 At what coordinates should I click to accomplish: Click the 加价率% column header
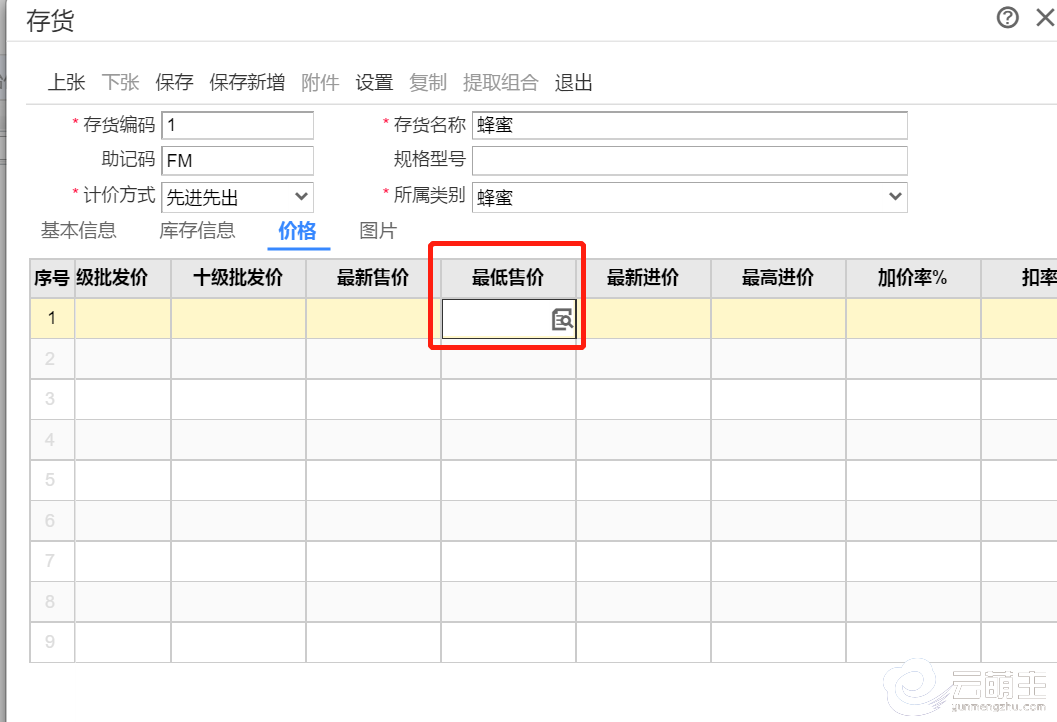click(x=912, y=278)
